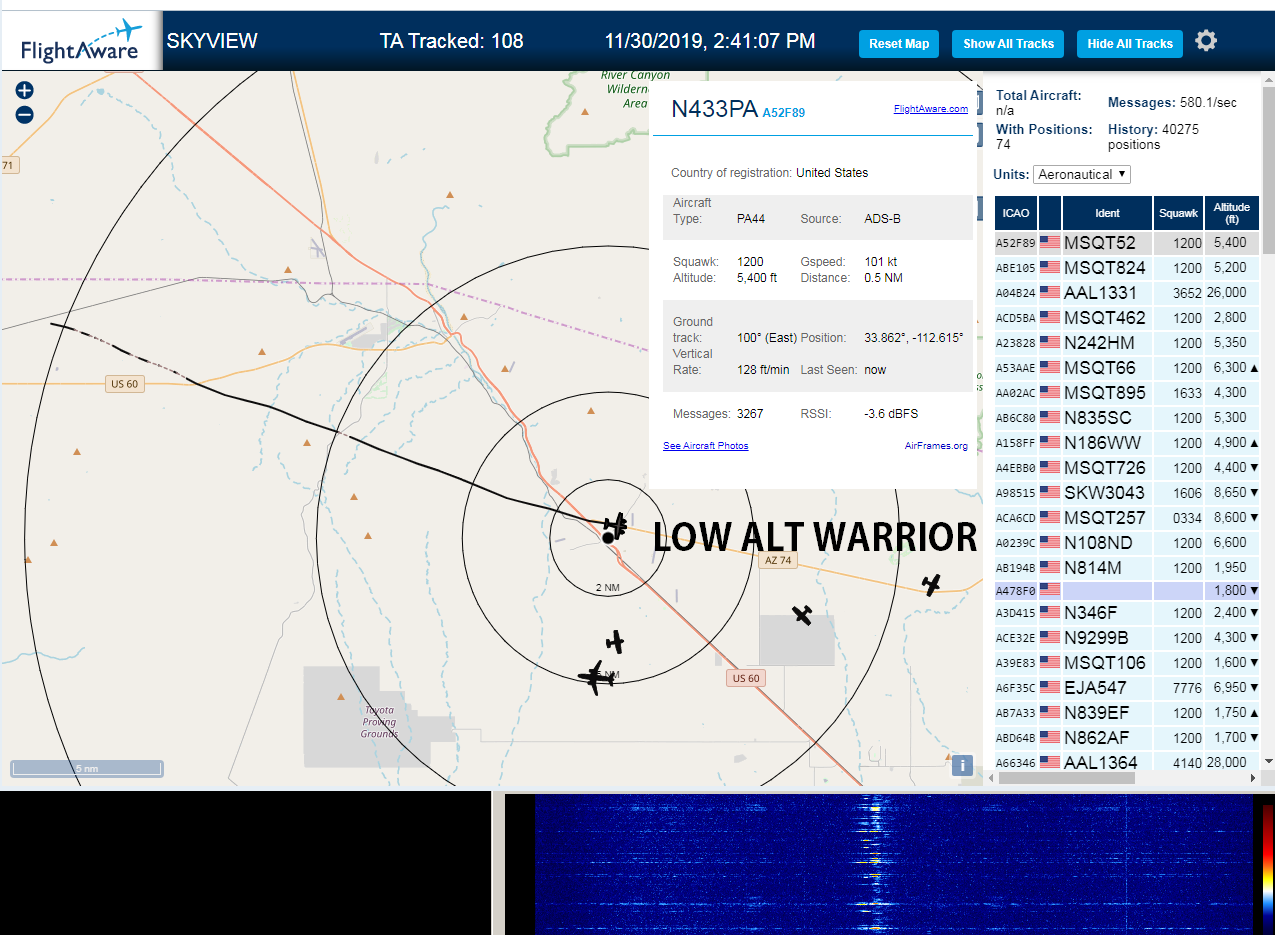Select the N346F aircraft row
Screen dimensions: 1275x935
(x=1127, y=613)
